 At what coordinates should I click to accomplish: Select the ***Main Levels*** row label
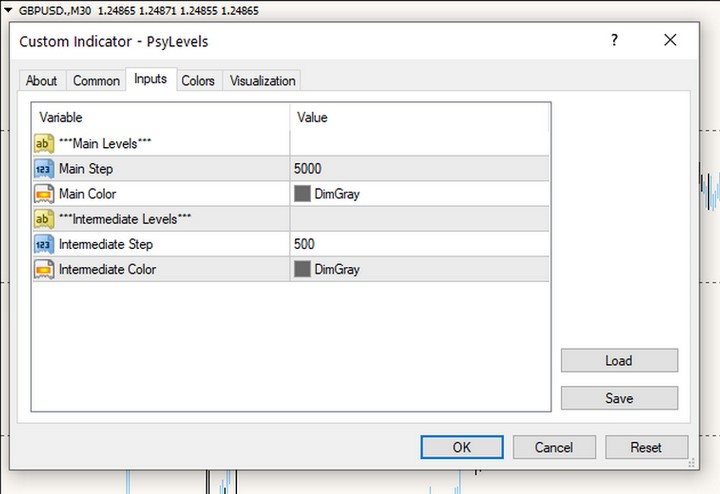105,144
